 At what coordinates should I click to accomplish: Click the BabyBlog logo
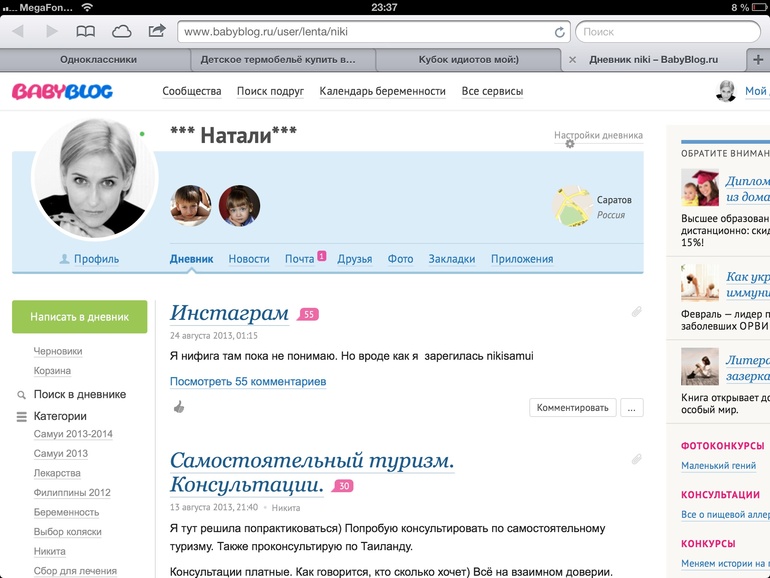pos(62,91)
